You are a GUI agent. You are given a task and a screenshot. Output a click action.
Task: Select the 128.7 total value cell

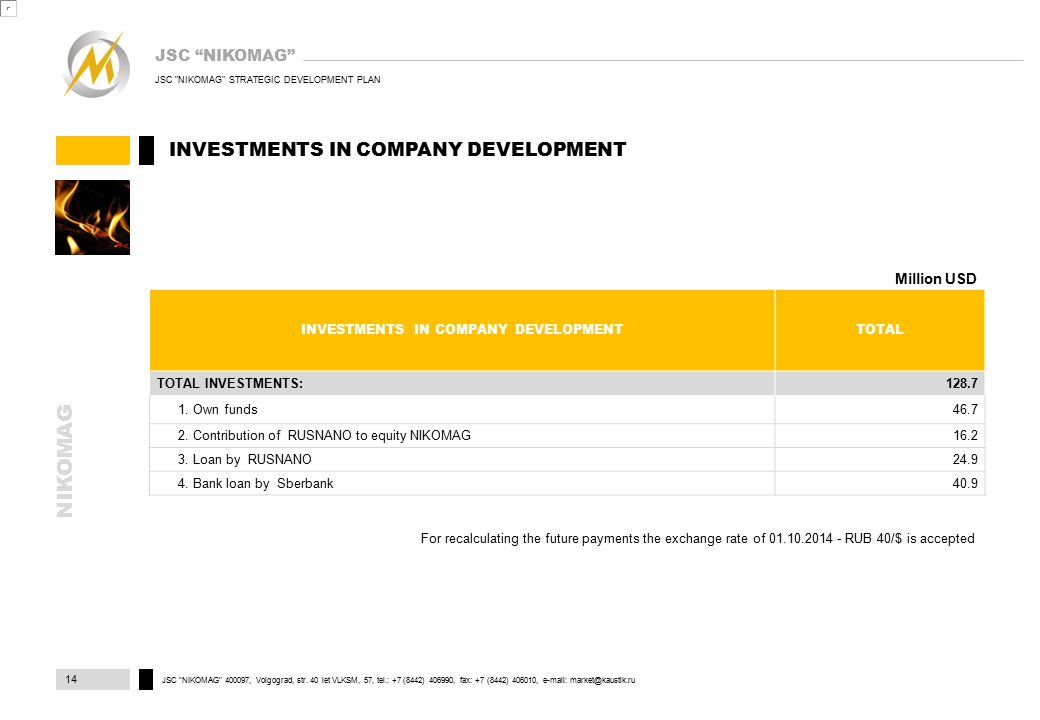click(879, 383)
